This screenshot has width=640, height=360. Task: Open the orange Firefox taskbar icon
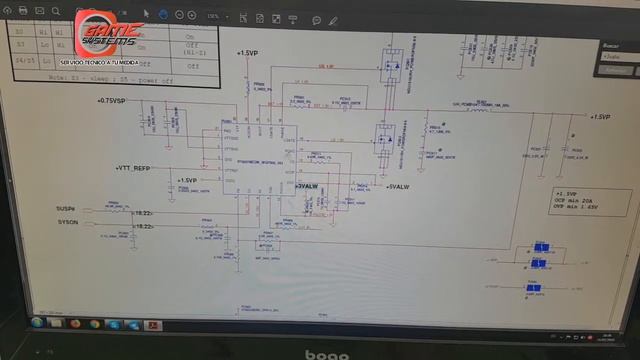75,324
